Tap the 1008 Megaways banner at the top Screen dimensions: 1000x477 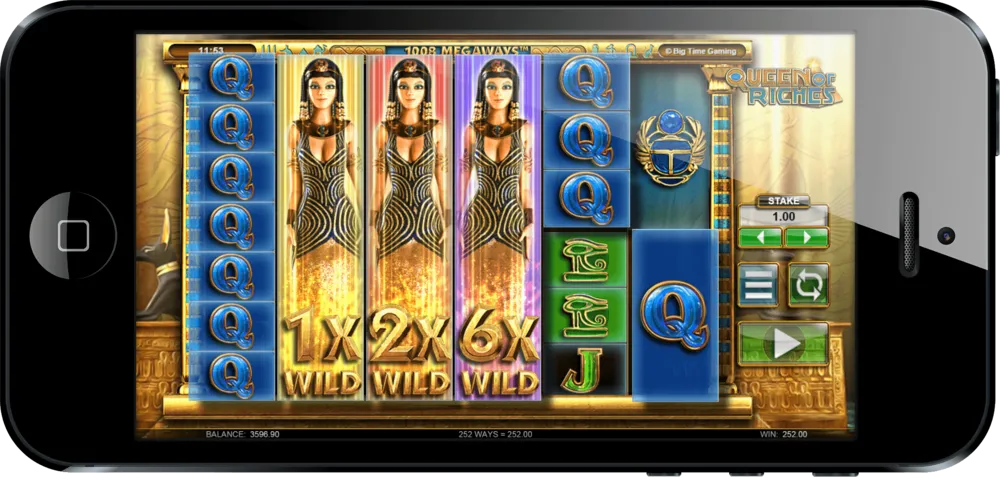458,49
